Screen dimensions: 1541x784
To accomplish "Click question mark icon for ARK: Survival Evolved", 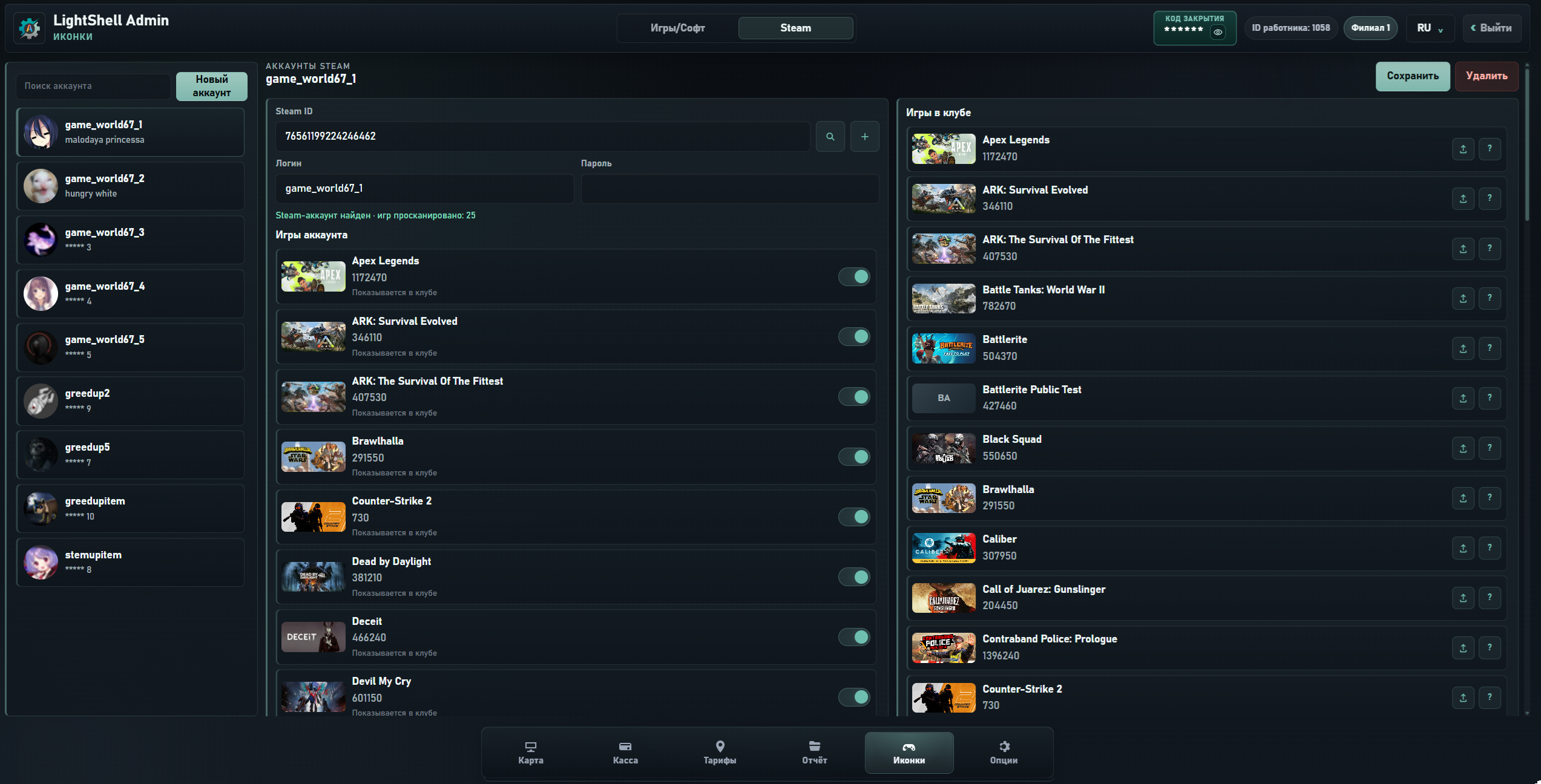I will coord(1490,198).
